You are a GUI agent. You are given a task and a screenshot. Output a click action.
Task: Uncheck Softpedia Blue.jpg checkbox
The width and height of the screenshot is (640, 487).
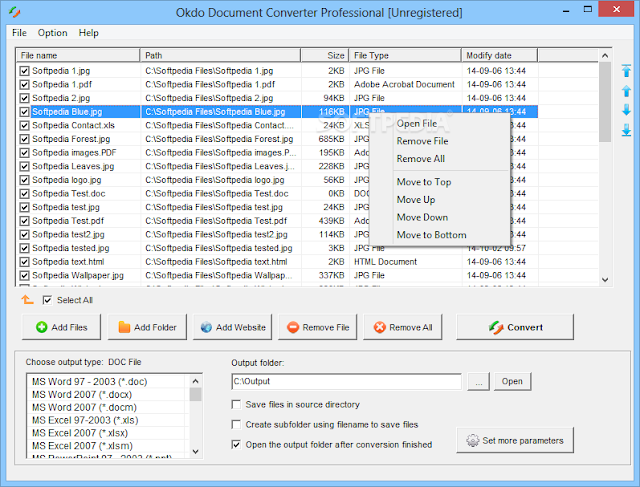point(24,112)
